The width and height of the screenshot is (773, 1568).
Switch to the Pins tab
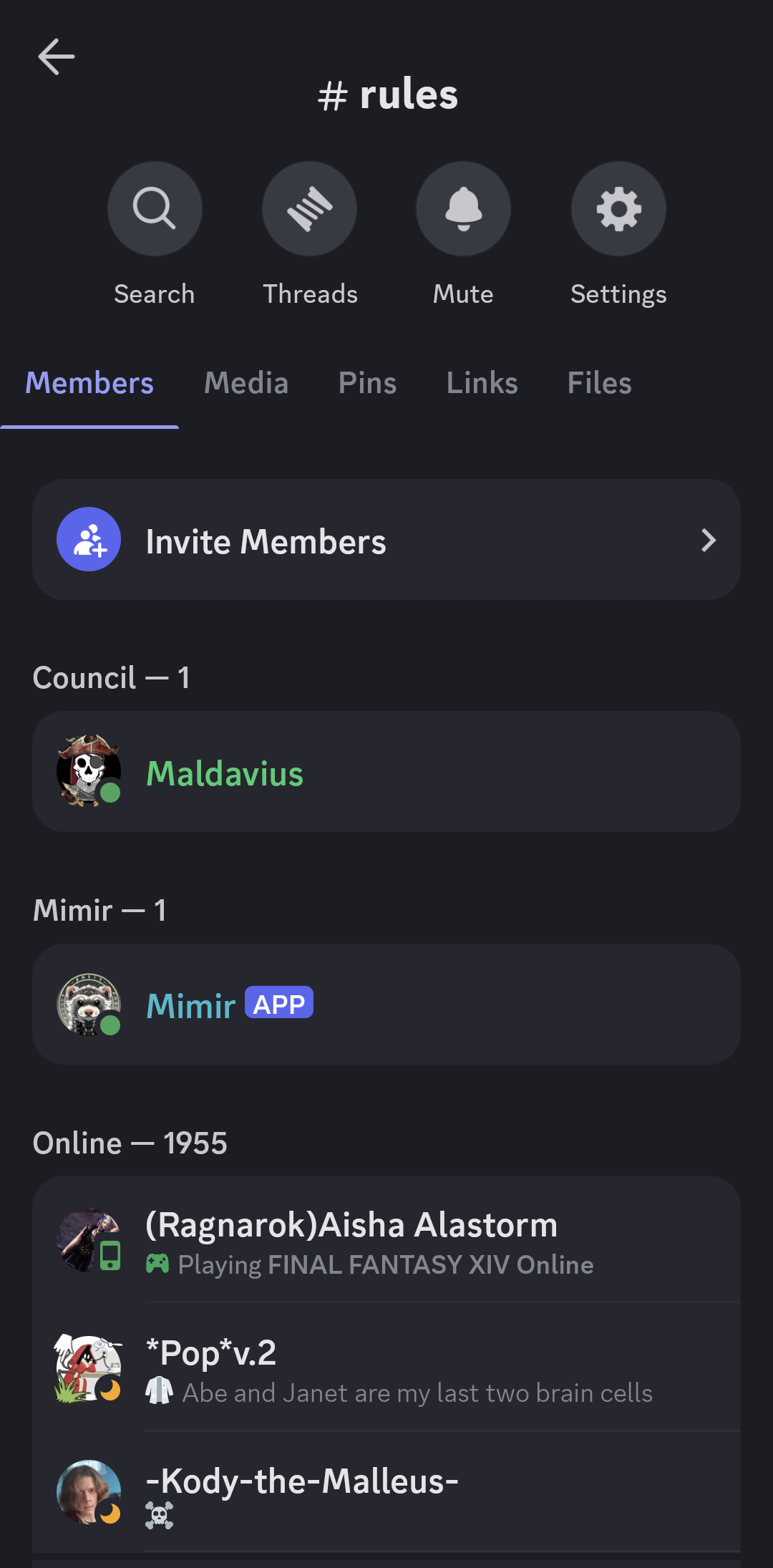coord(367,383)
